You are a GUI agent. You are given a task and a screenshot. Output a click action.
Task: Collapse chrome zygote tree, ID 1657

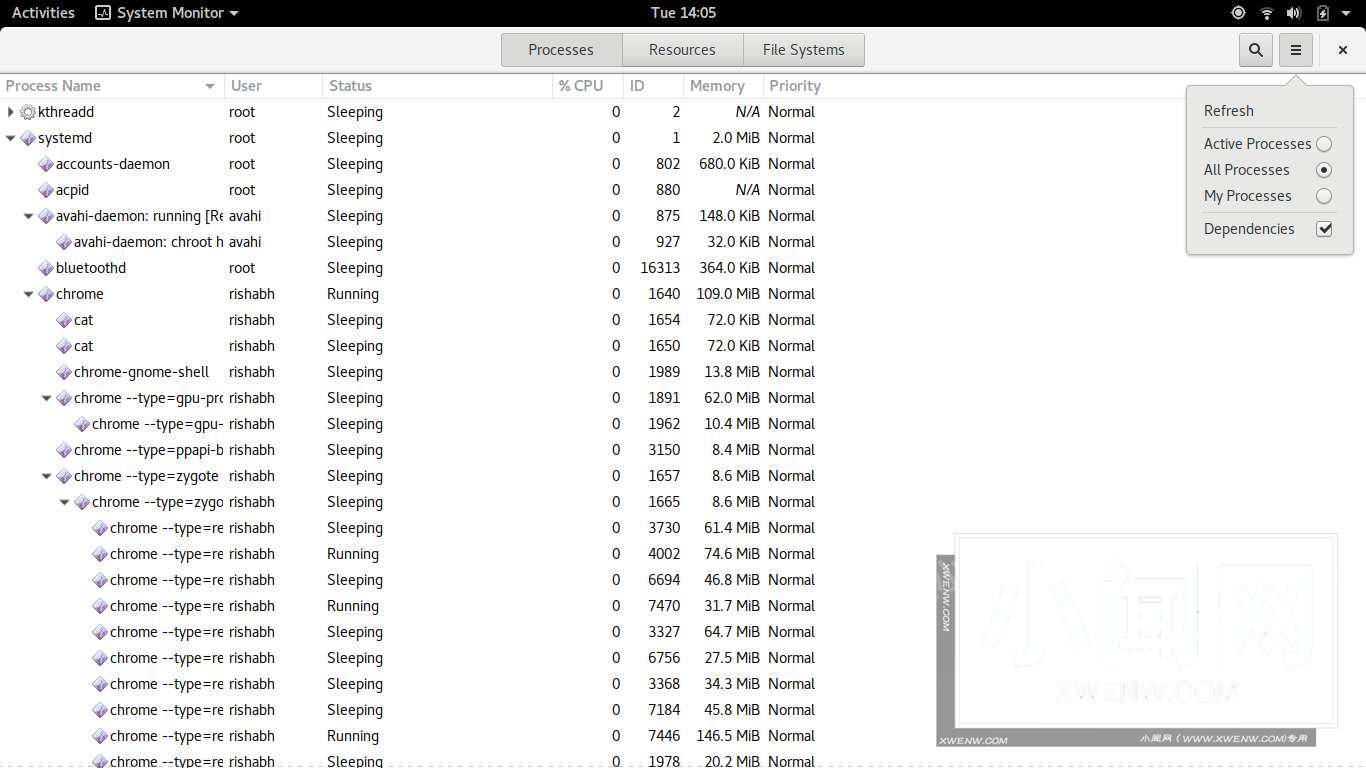[47, 476]
